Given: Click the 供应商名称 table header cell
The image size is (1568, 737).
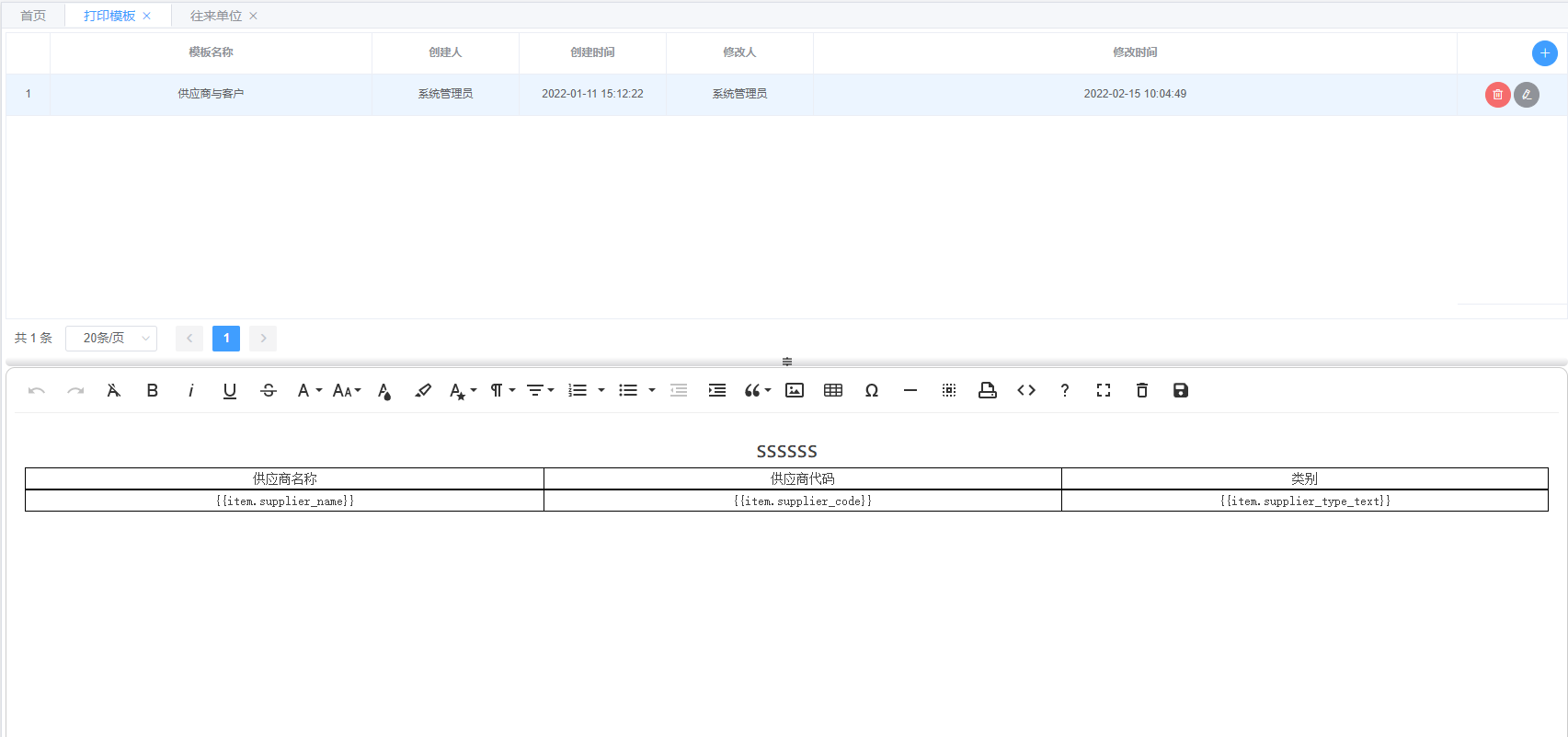Looking at the screenshot, I should (x=284, y=478).
